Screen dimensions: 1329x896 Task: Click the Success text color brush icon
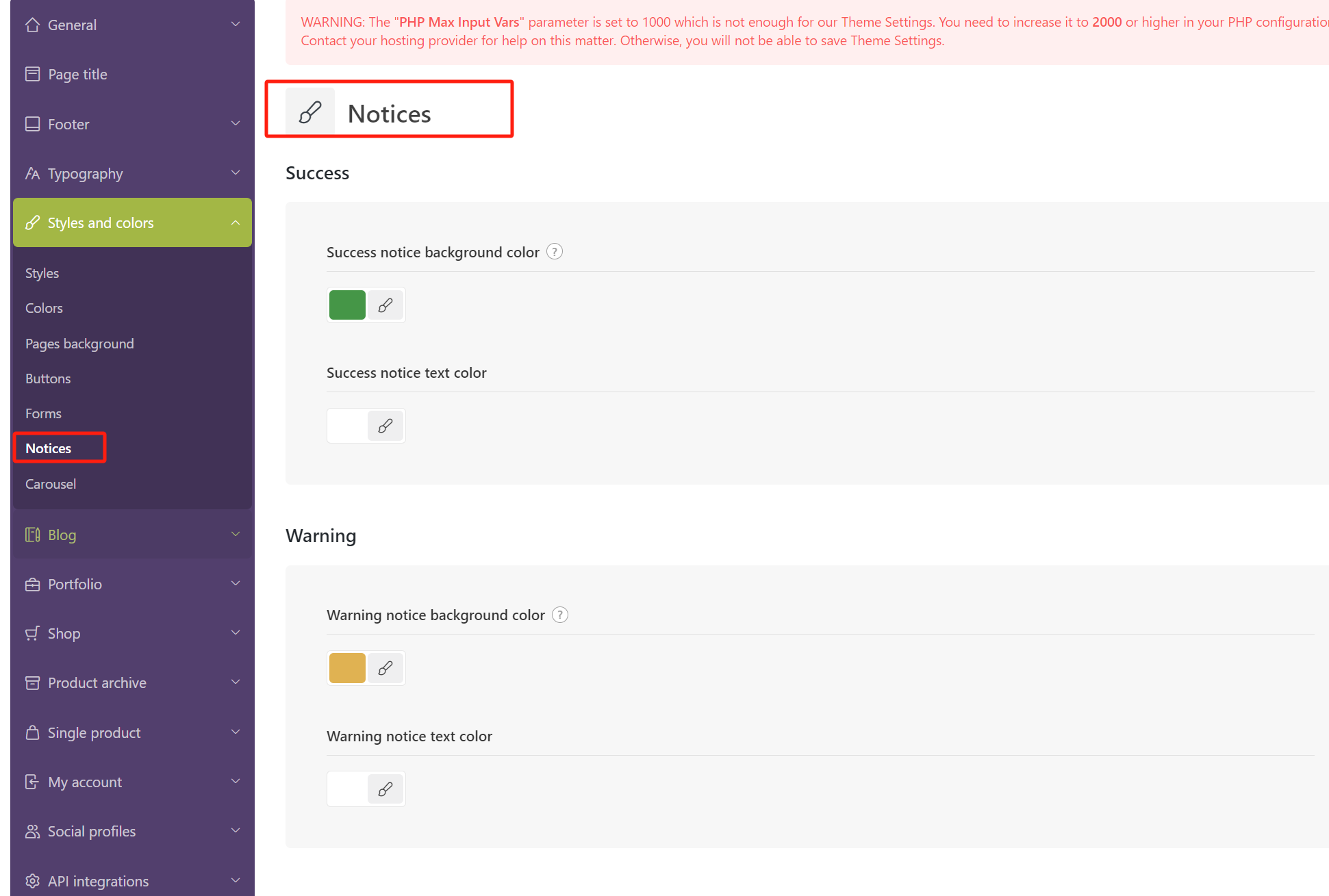tap(385, 426)
